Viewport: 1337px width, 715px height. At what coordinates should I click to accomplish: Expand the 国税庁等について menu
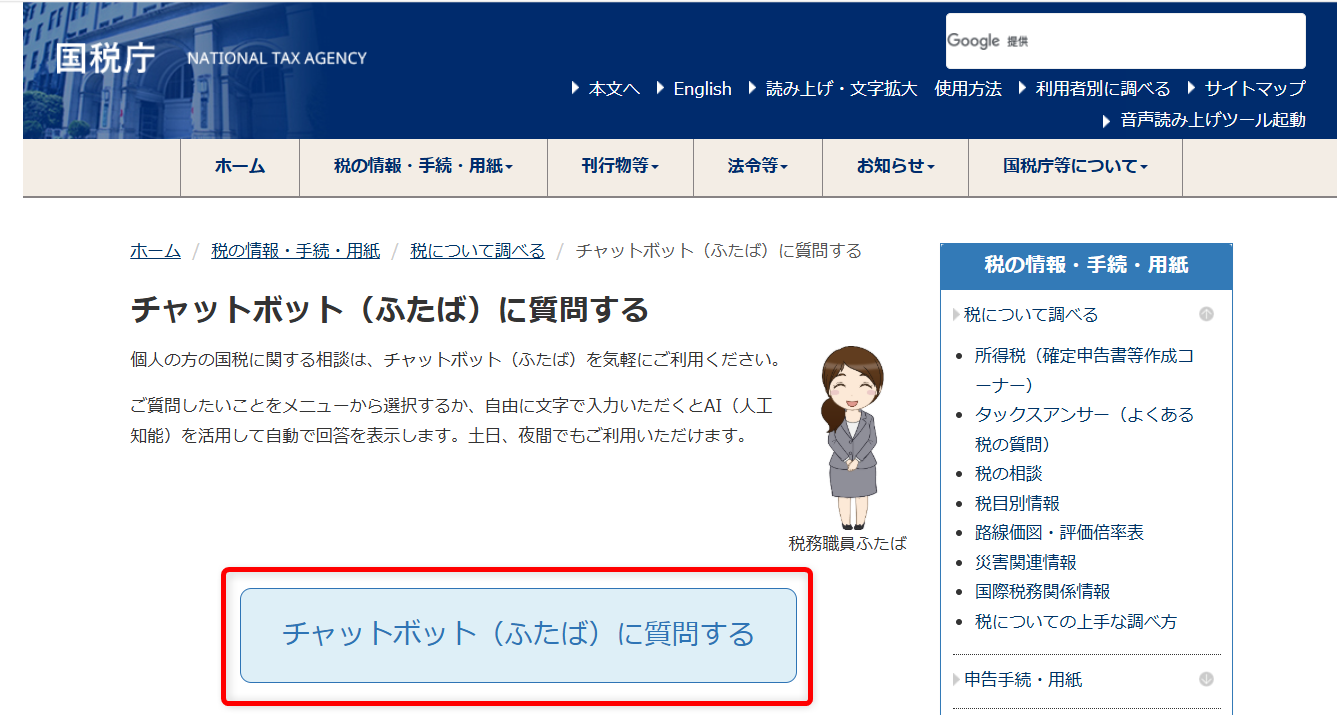pyautogui.click(x=1075, y=167)
